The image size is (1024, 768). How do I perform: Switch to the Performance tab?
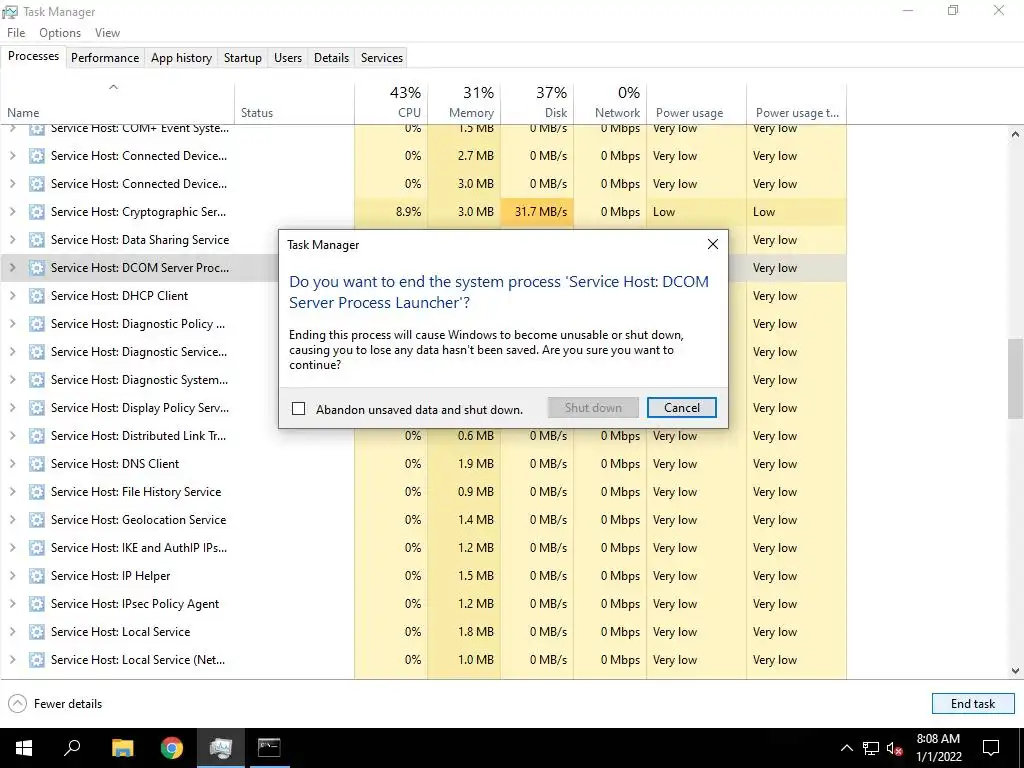104,57
